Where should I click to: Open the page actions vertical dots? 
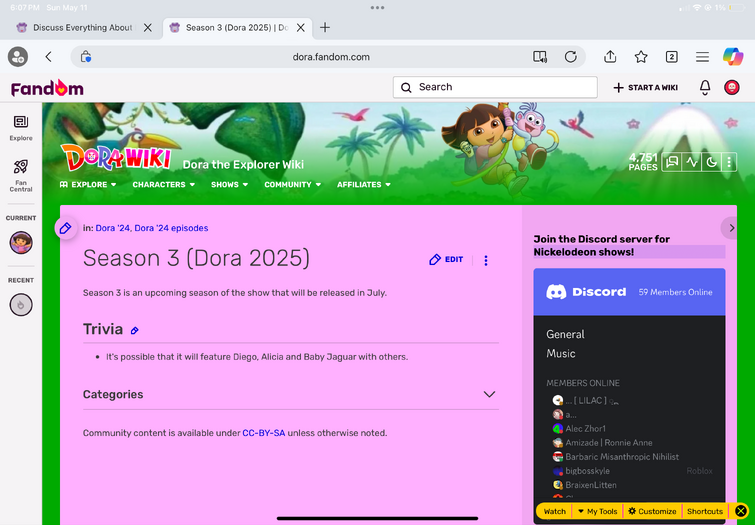[486, 261]
